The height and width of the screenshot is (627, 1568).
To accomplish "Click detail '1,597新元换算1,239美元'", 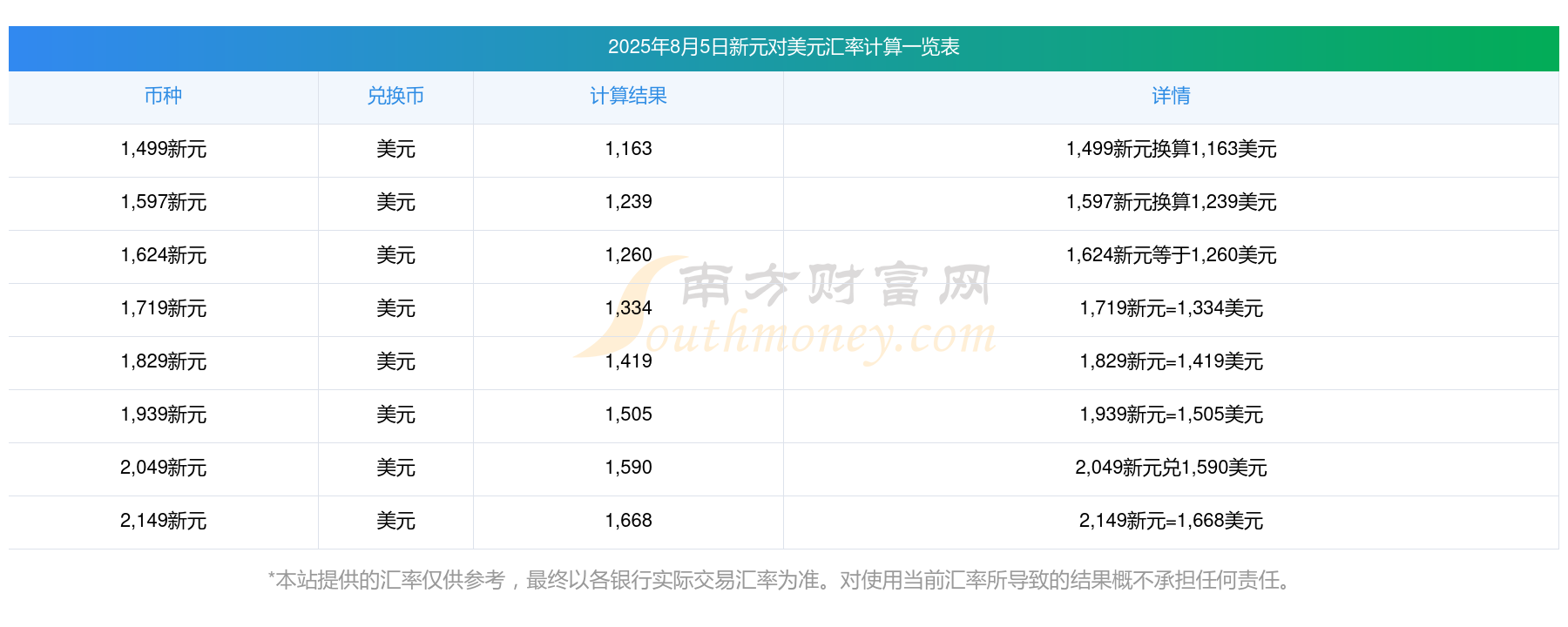I will (x=1171, y=203).
